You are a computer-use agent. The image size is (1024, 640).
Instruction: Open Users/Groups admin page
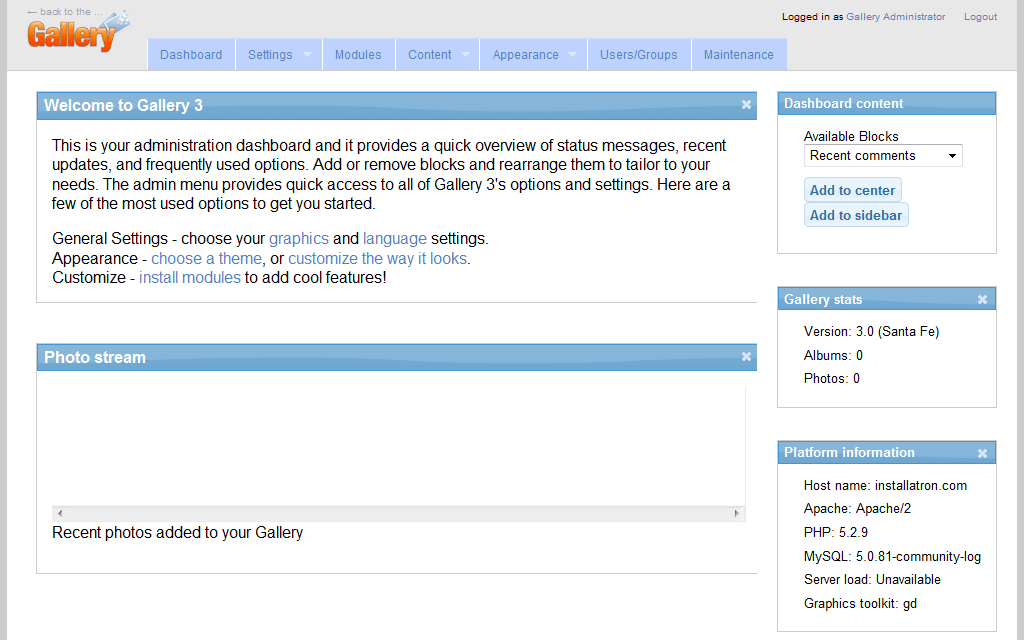click(x=638, y=55)
